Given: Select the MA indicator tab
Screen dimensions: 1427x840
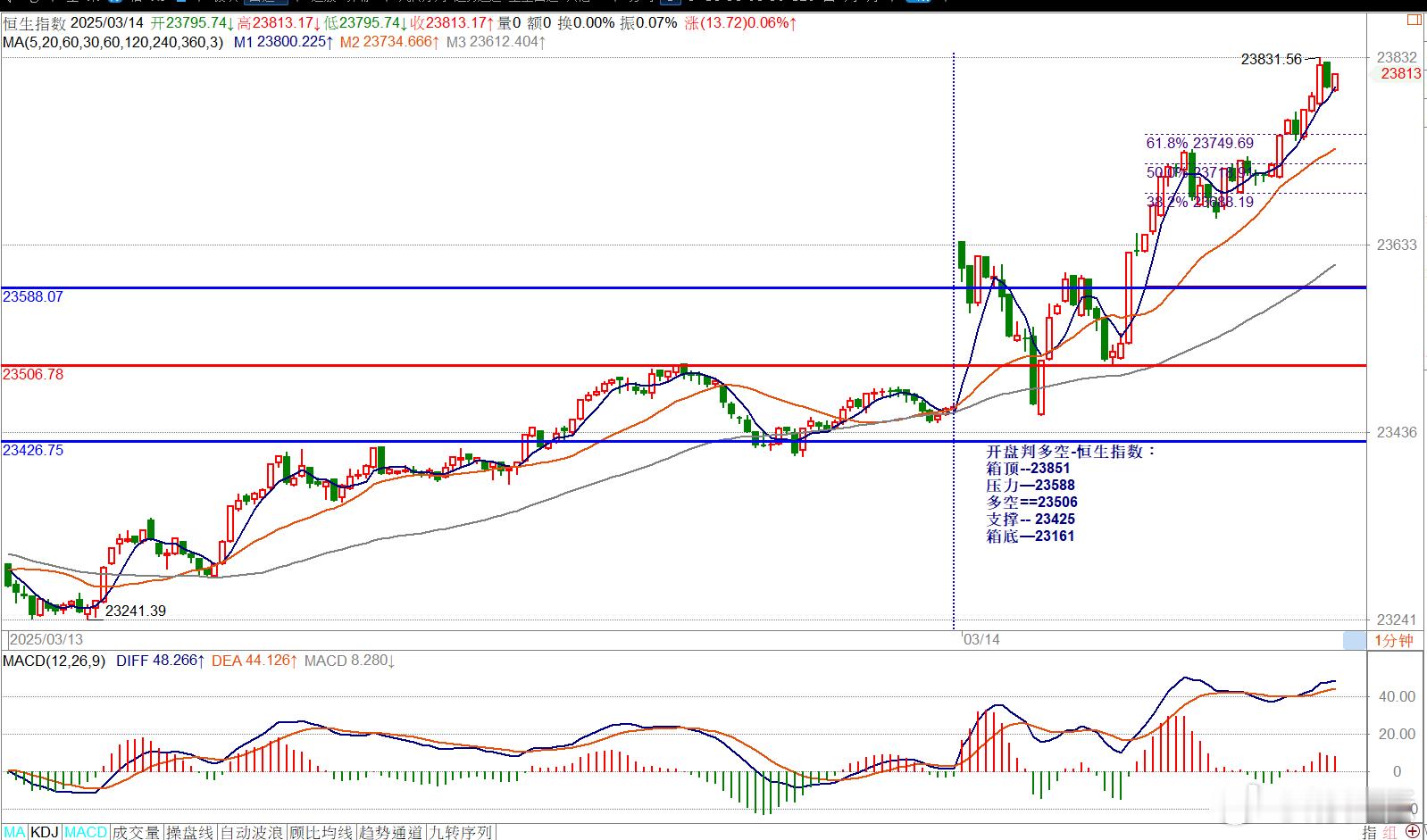Looking at the screenshot, I should coord(15,832).
